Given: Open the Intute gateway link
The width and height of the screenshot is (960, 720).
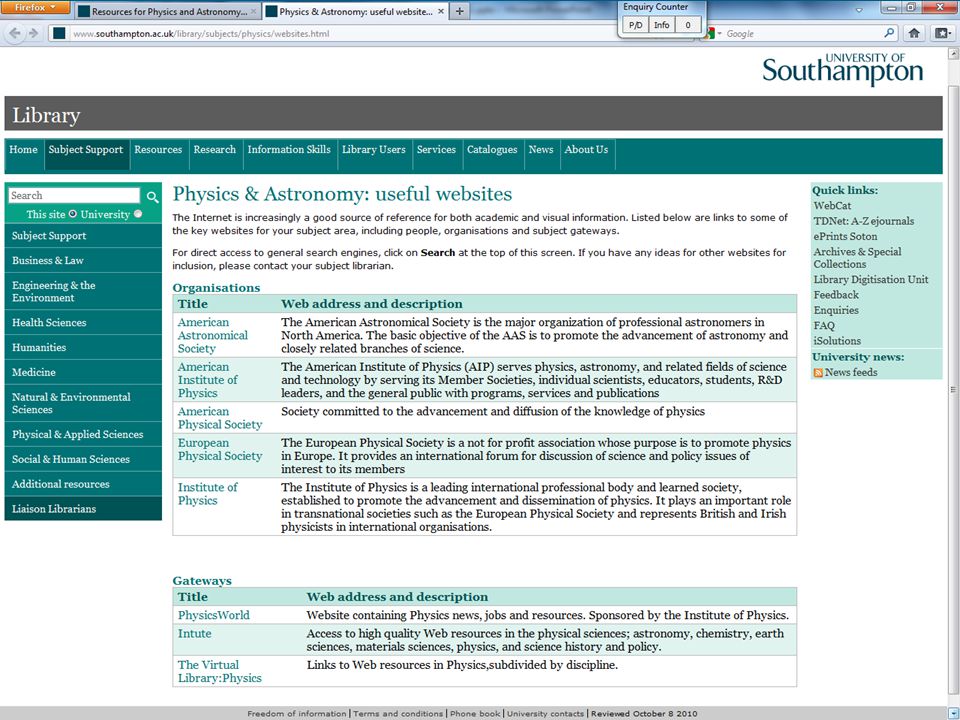Looking at the screenshot, I should (x=195, y=634).
